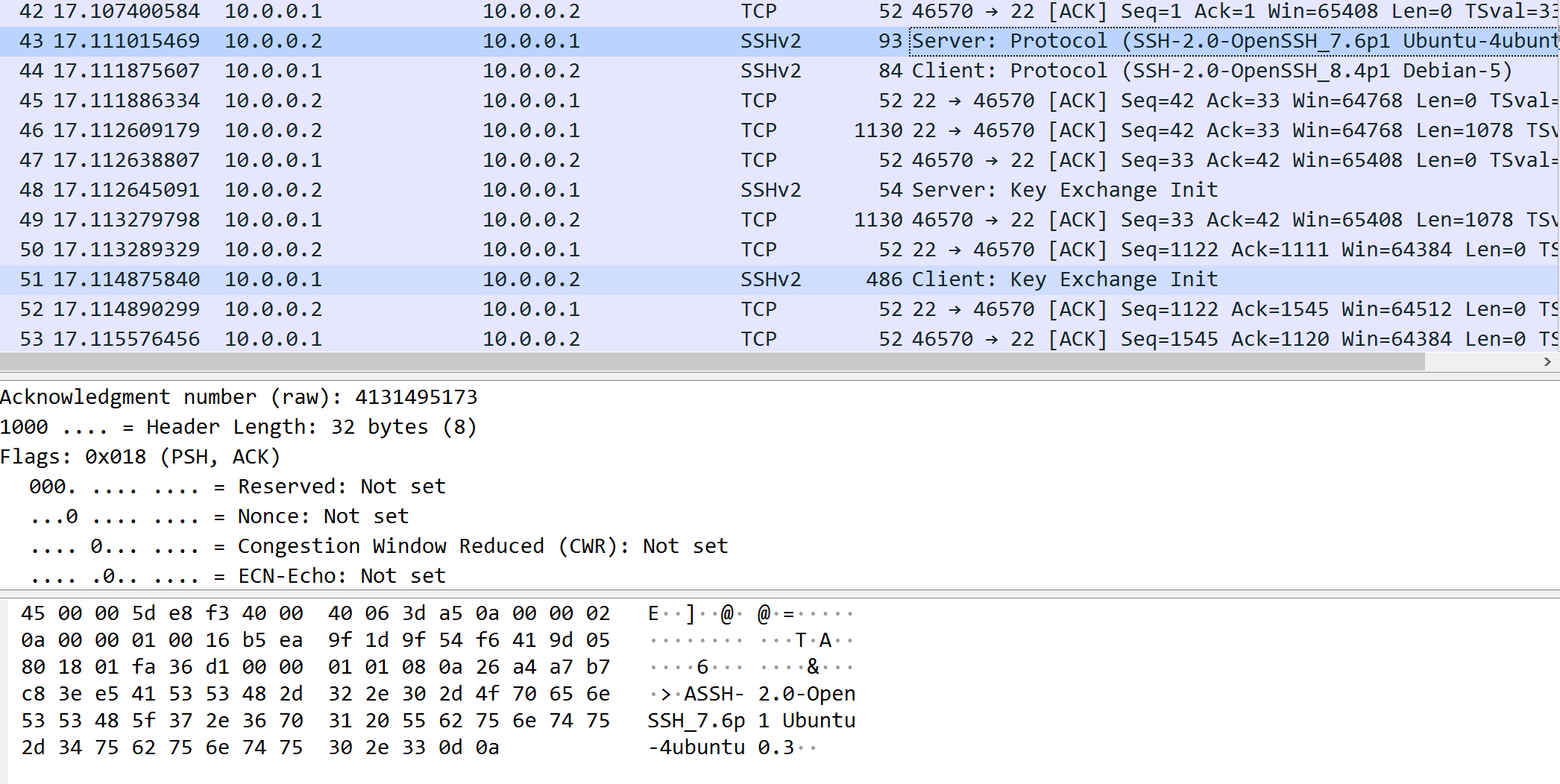1560x784 pixels.
Task: Click hex bytes 9f 1d in second row
Action: (359, 640)
